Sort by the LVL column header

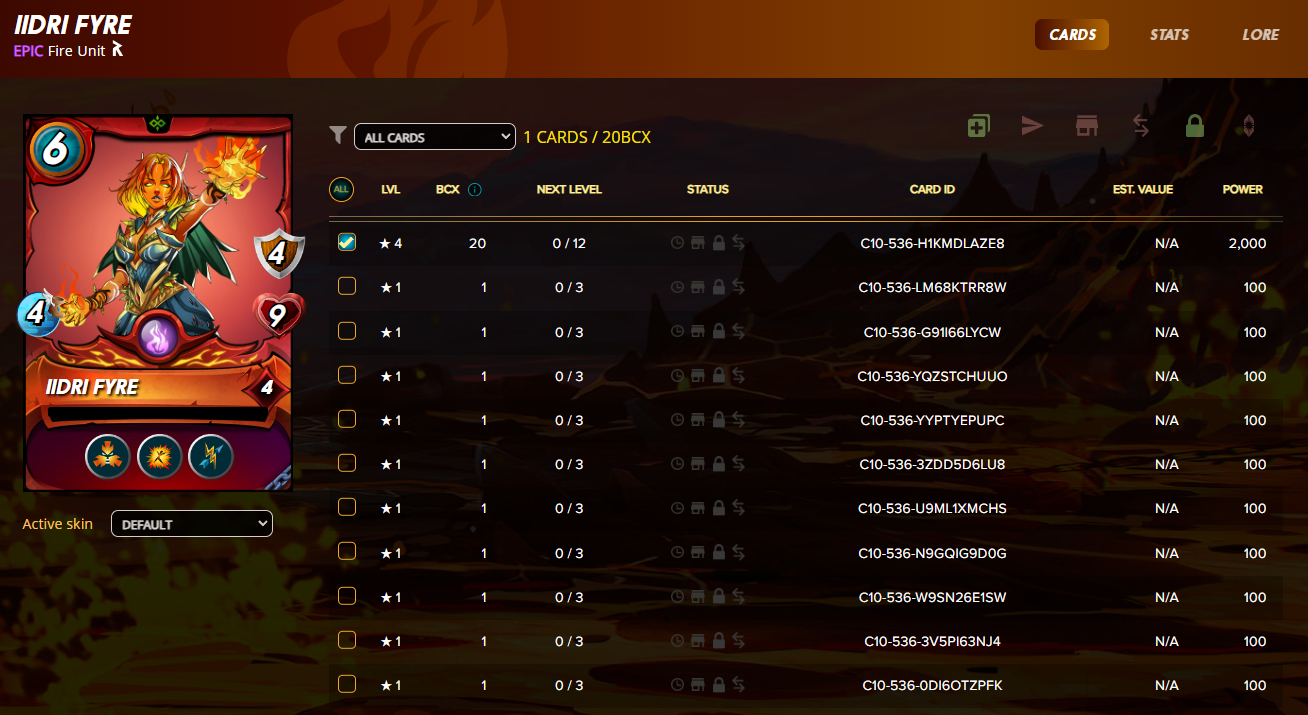coord(390,189)
